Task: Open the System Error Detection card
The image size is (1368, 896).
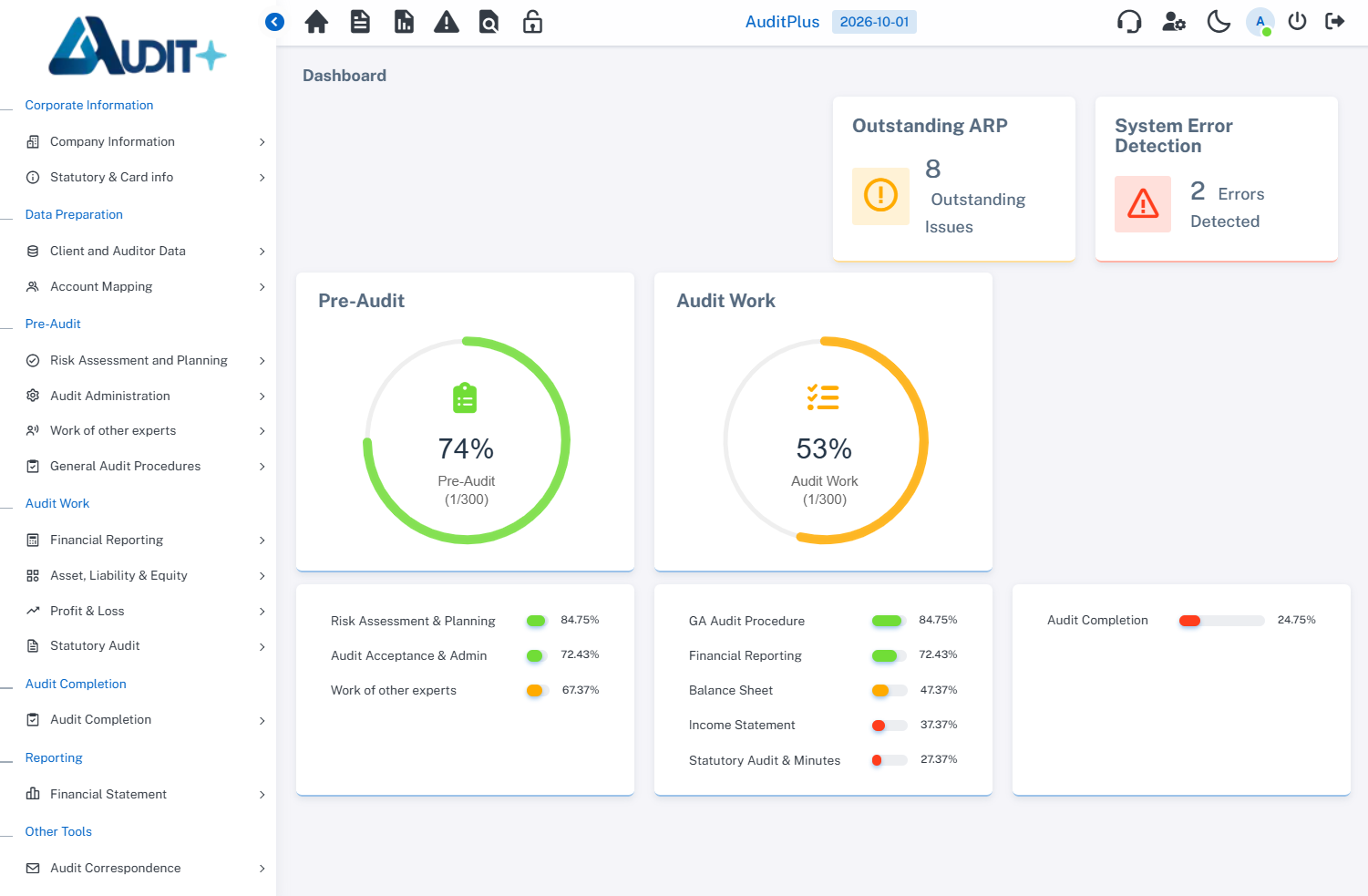Action: point(1216,179)
